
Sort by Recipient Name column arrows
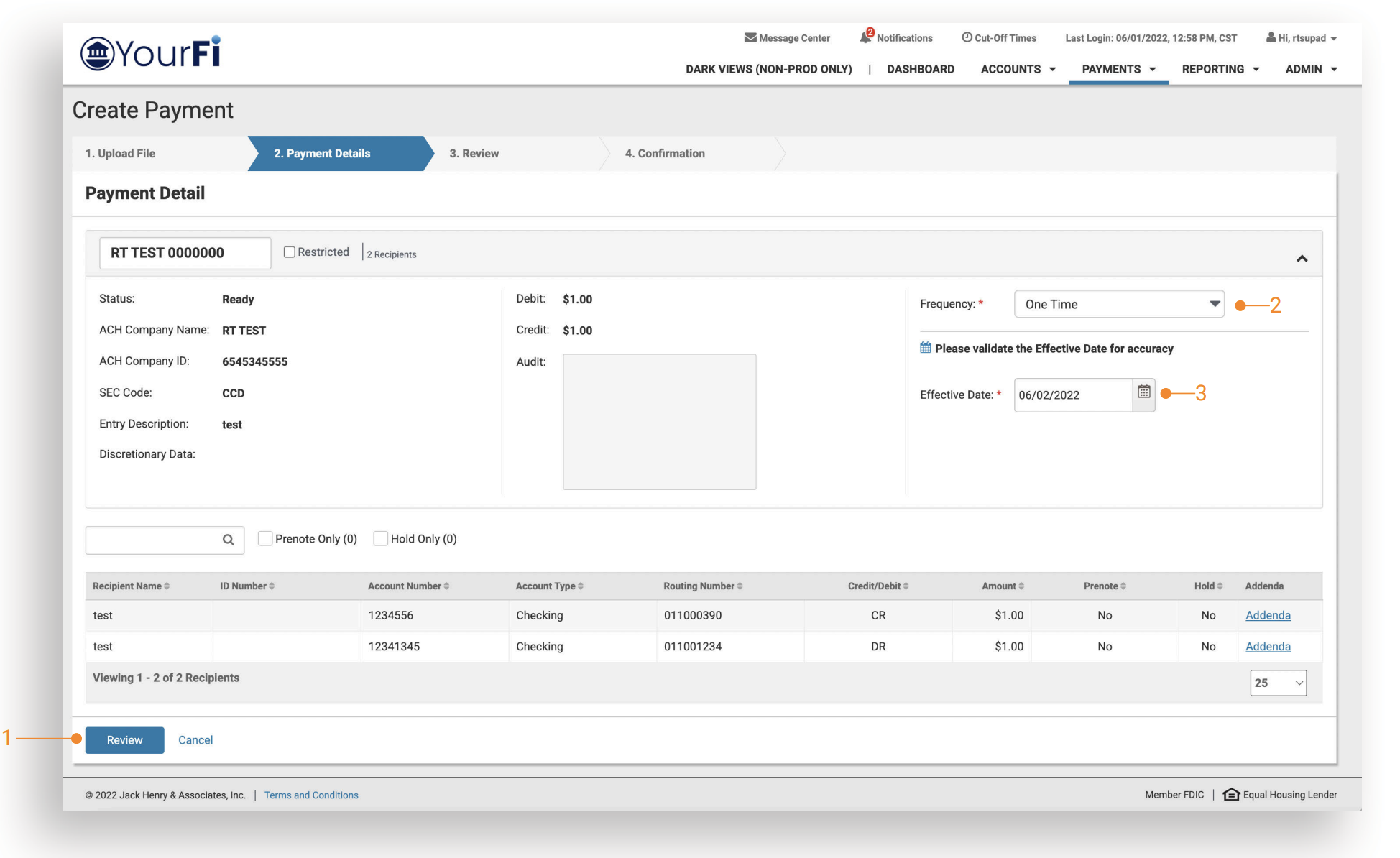[167, 586]
